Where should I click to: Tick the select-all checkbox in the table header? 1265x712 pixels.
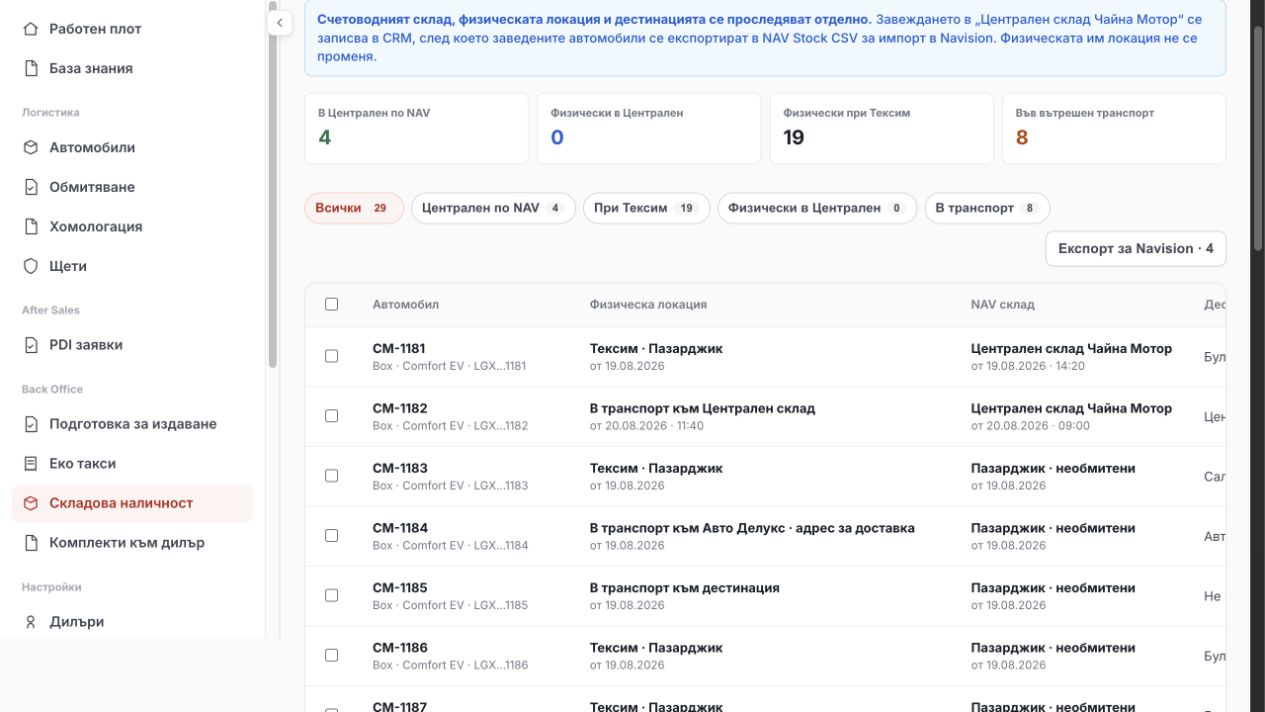(x=332, y=304)
